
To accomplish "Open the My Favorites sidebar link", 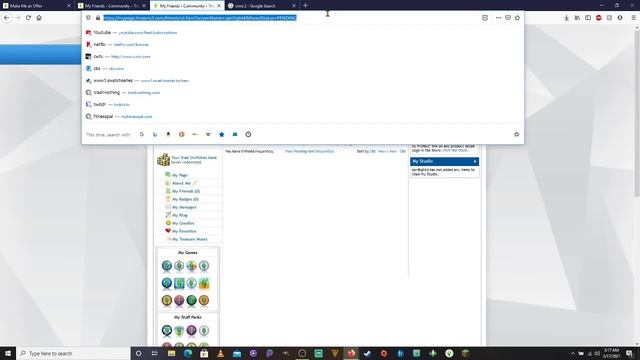I will [184, 231].
